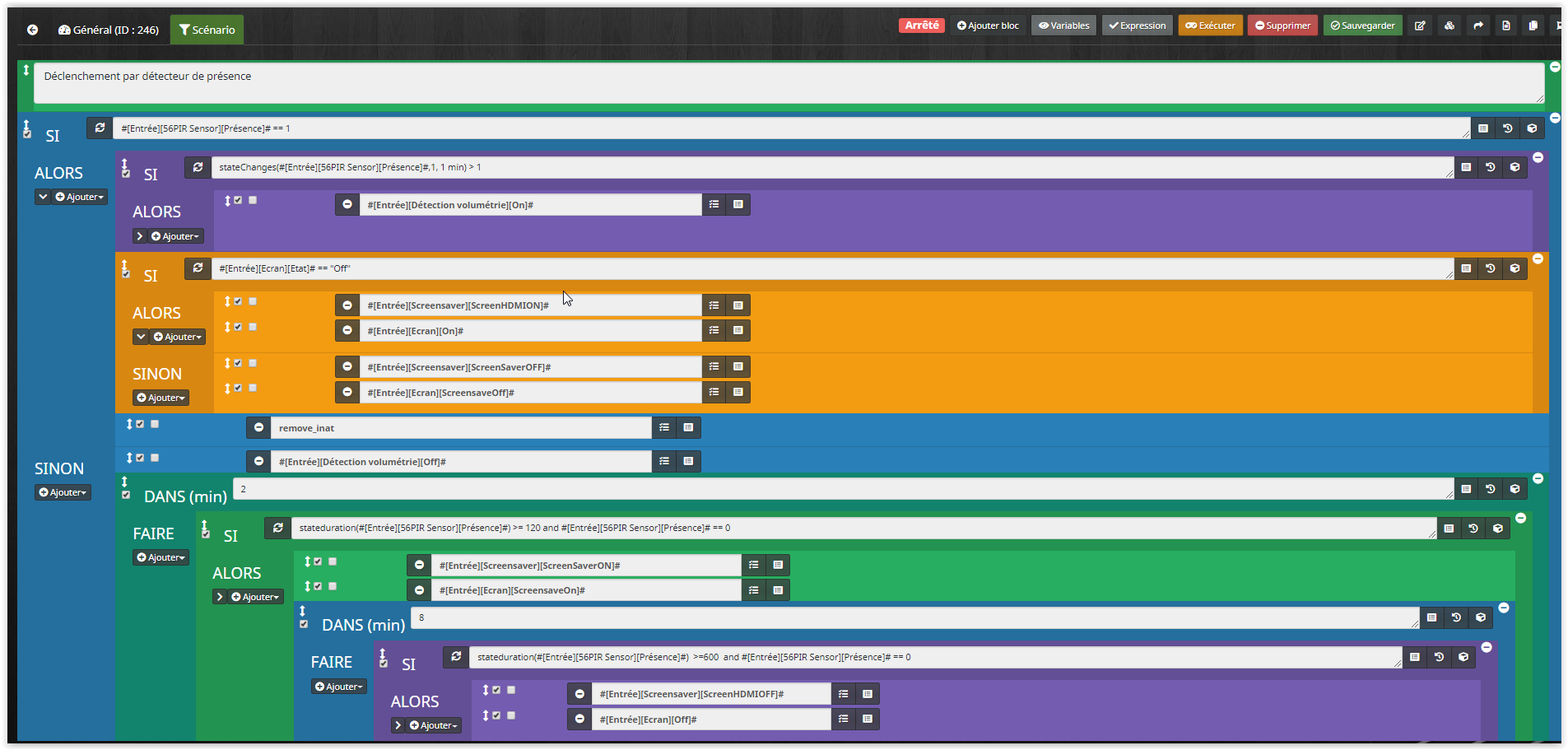Click the Exécuter button
The height and width of the screenshot is (750, 1568).
point(1210,26)
